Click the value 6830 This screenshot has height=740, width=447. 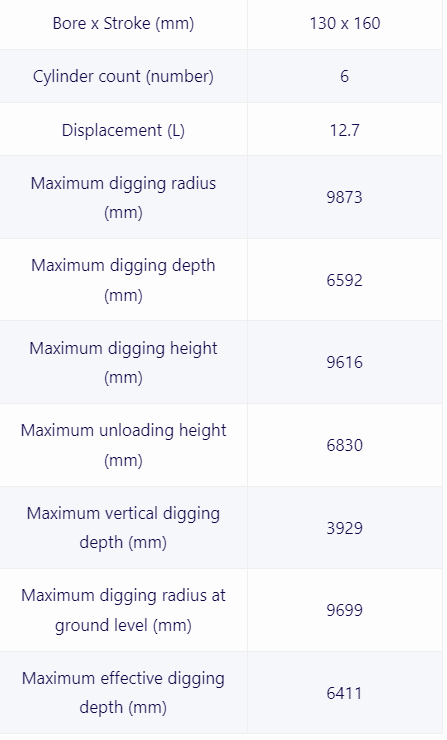[345, 445]
